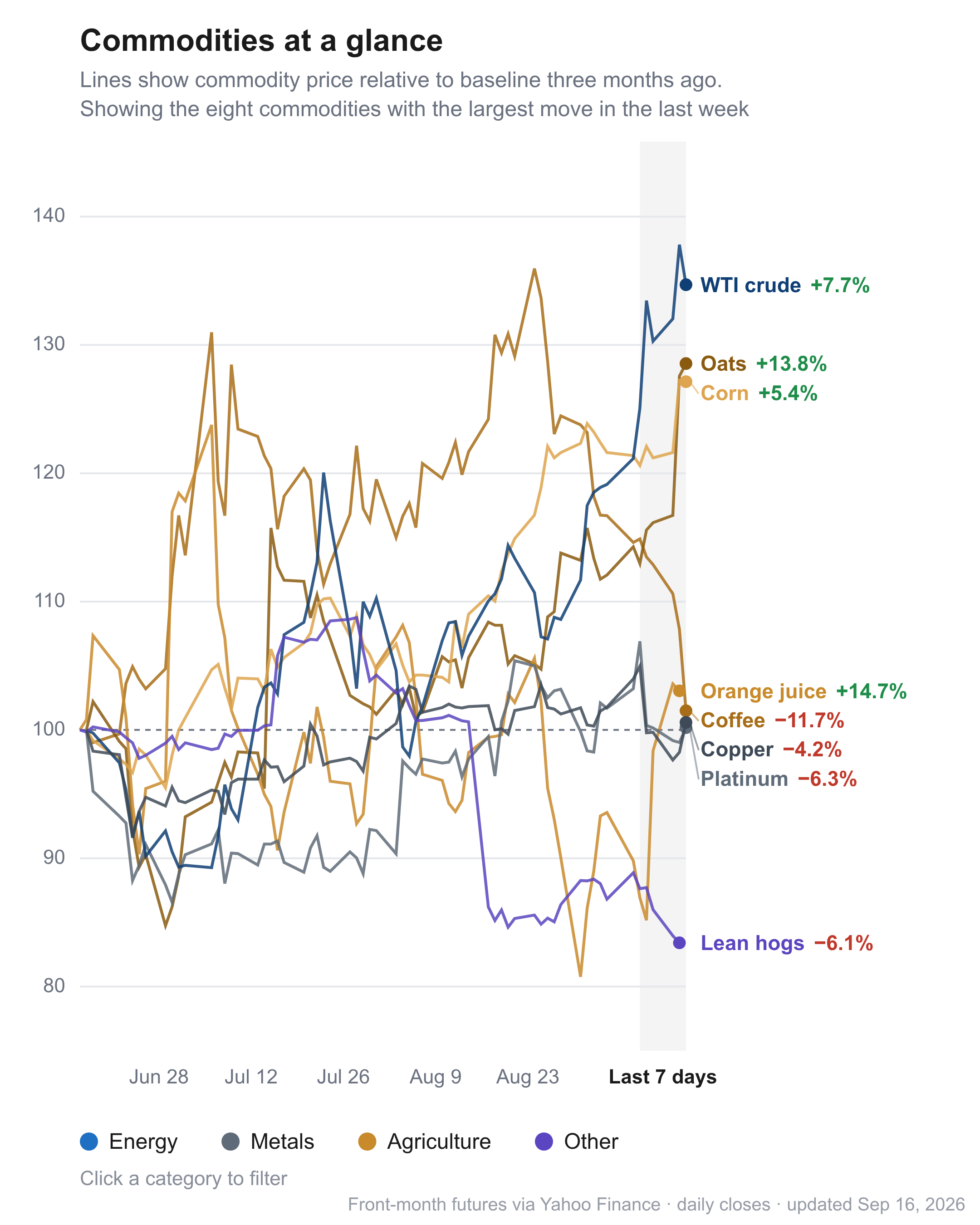Toggle the Energy category filter label
Image resolution: width=980 pixels, height=1225 pixels.
pyautogui.click(x=143, y=1142)
